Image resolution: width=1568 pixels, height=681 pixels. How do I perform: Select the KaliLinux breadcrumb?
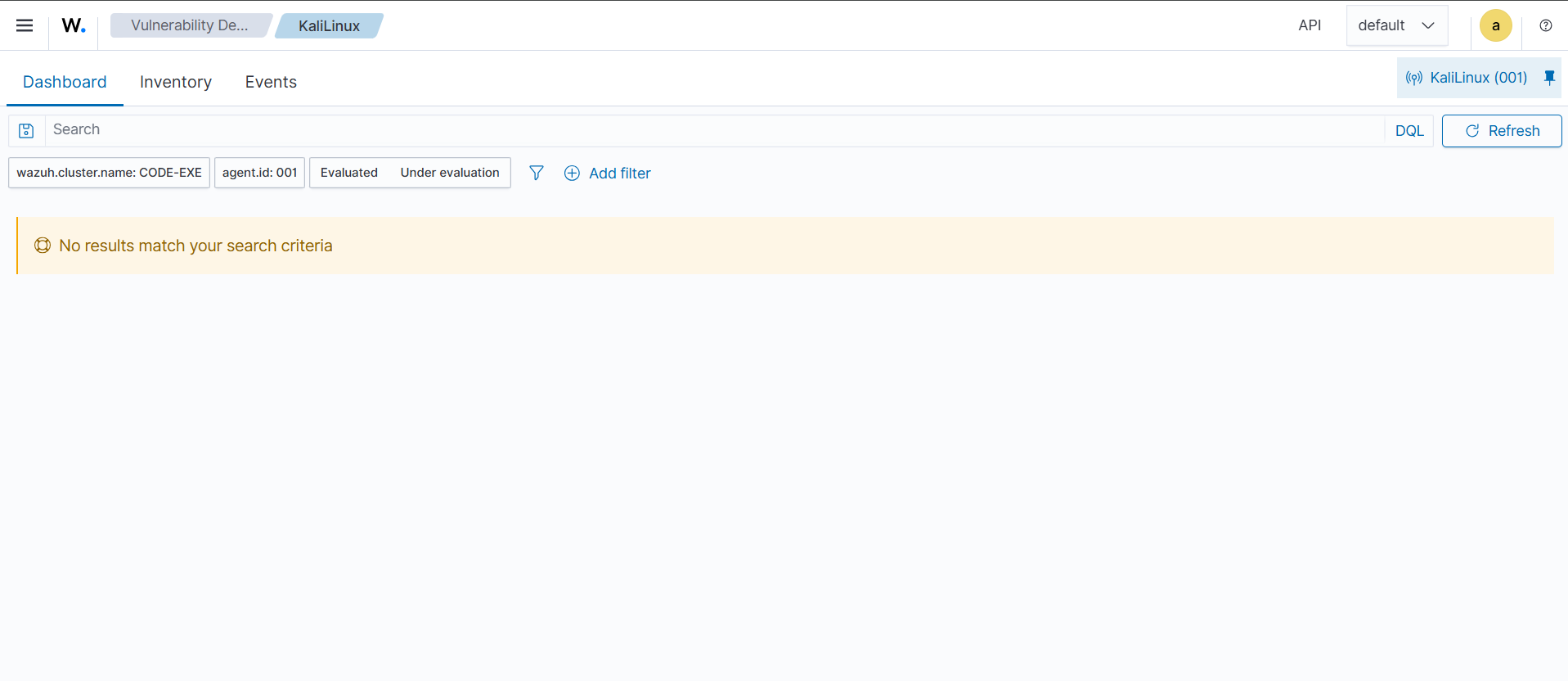click(x=329, y=25)
